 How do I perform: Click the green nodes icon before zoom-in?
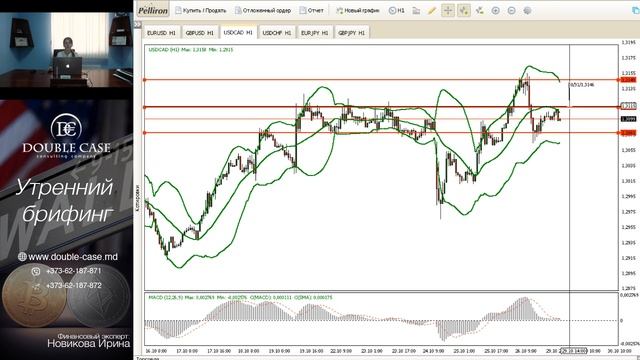pyautogui.click(x=480, y=11)
